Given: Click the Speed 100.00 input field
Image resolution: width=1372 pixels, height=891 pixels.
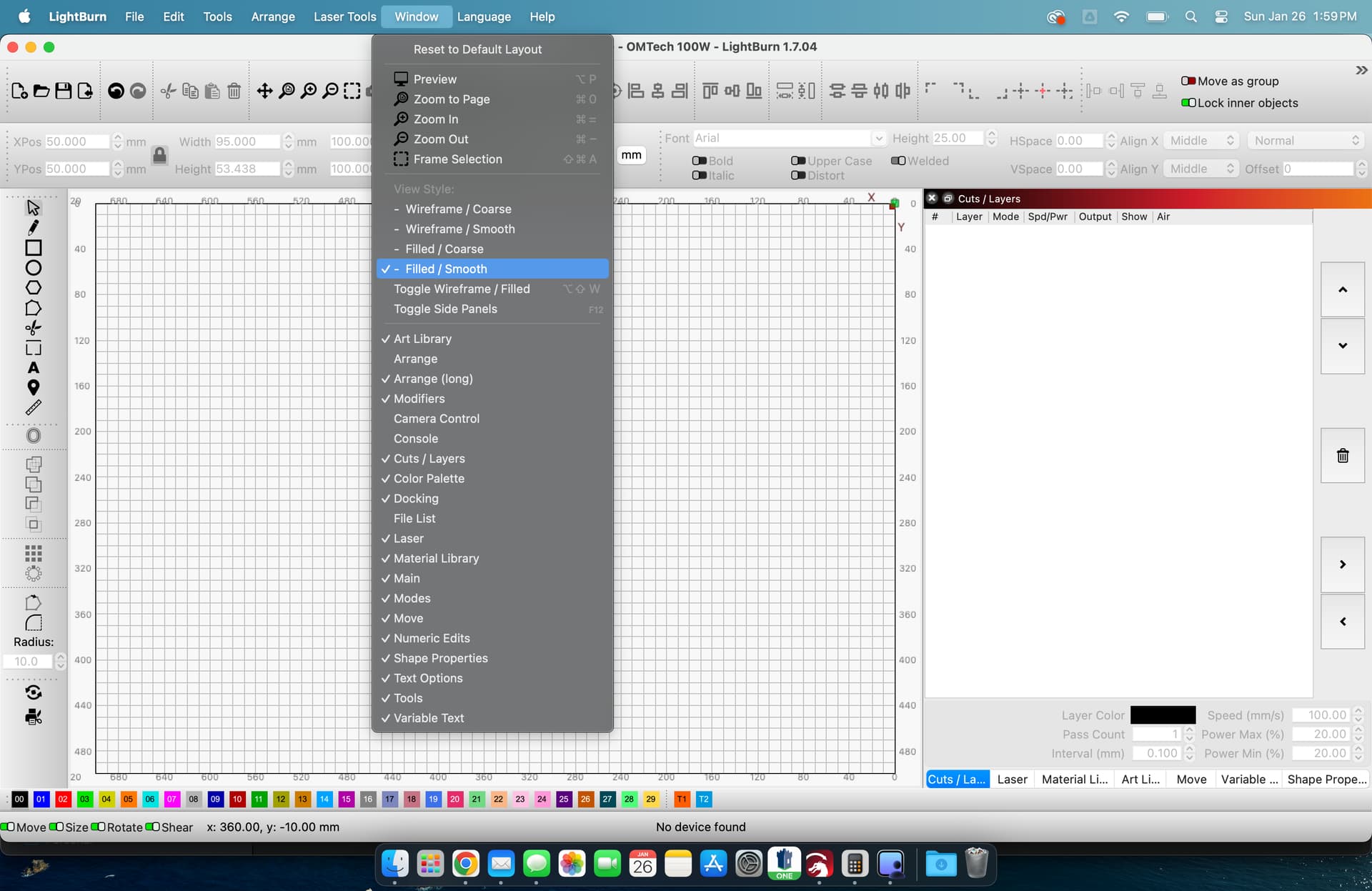Looking at the screenshot, I should pos(1322,715).
